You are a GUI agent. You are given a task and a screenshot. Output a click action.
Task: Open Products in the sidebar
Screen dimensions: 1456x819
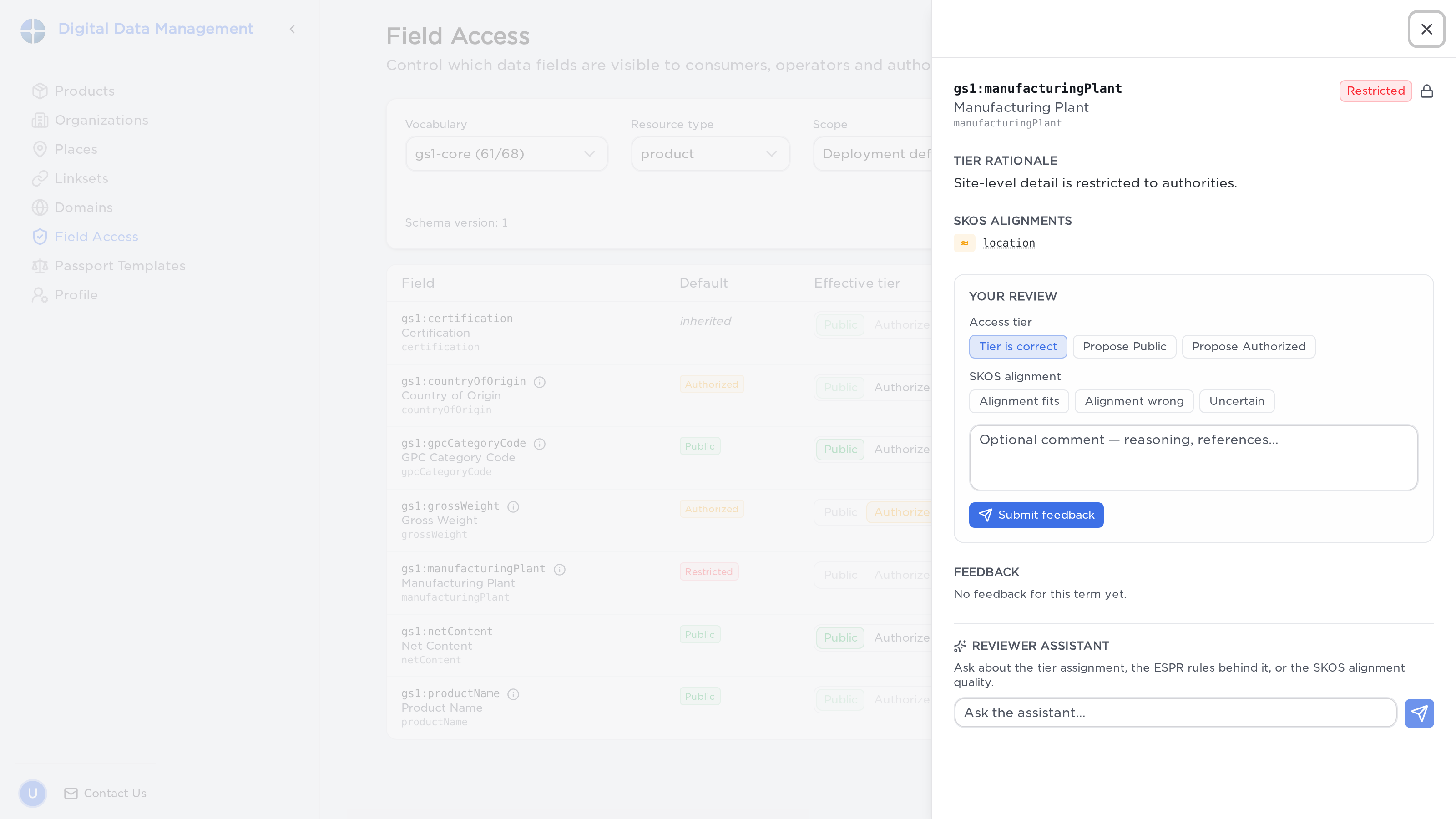point(84,91)
